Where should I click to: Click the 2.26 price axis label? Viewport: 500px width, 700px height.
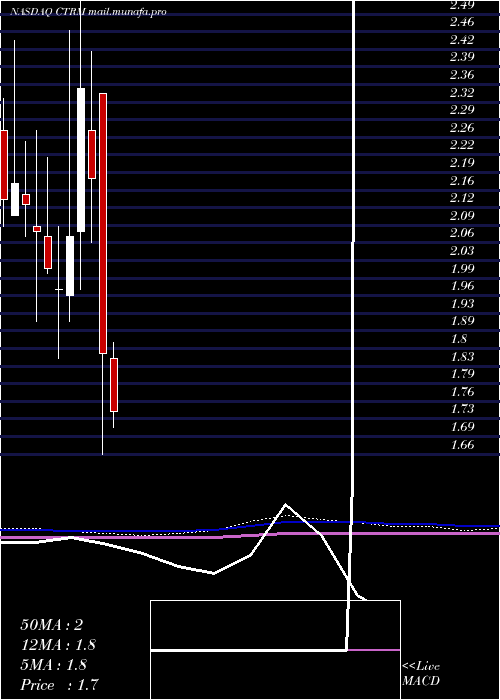click(x=462, y=128)
